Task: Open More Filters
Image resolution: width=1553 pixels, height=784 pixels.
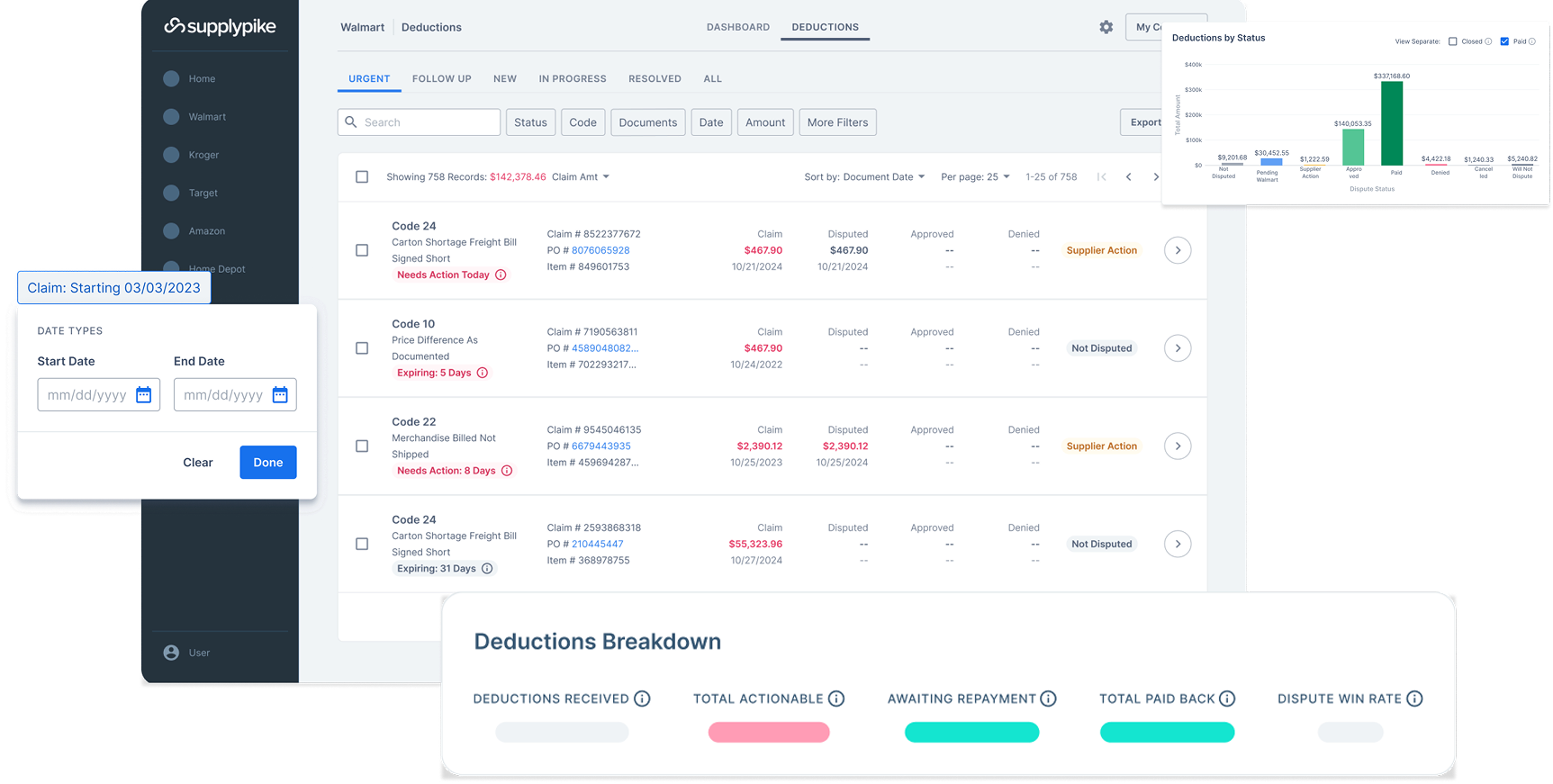Action: (x=837, y=122)
